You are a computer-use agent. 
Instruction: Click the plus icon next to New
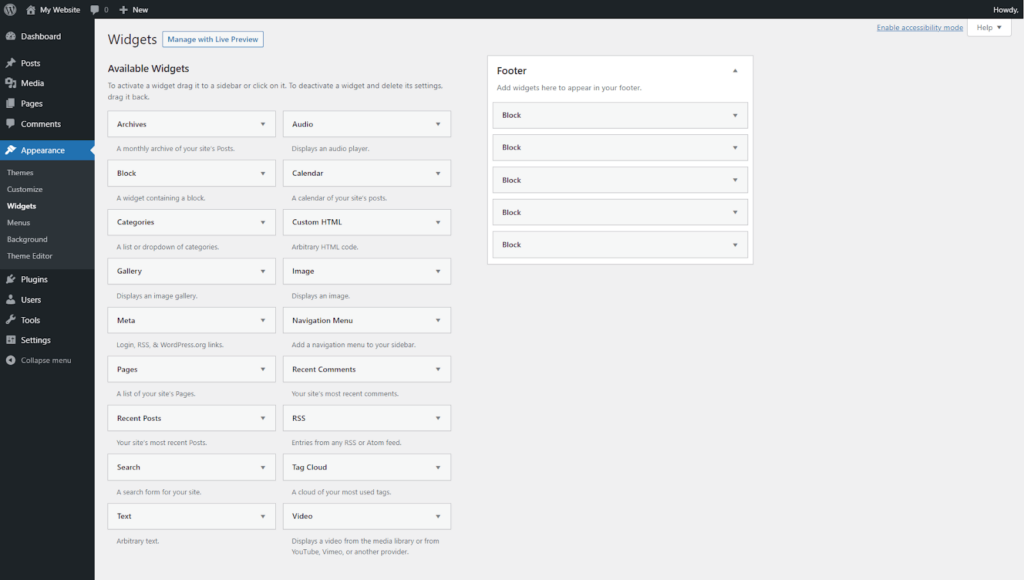point(123,10)
